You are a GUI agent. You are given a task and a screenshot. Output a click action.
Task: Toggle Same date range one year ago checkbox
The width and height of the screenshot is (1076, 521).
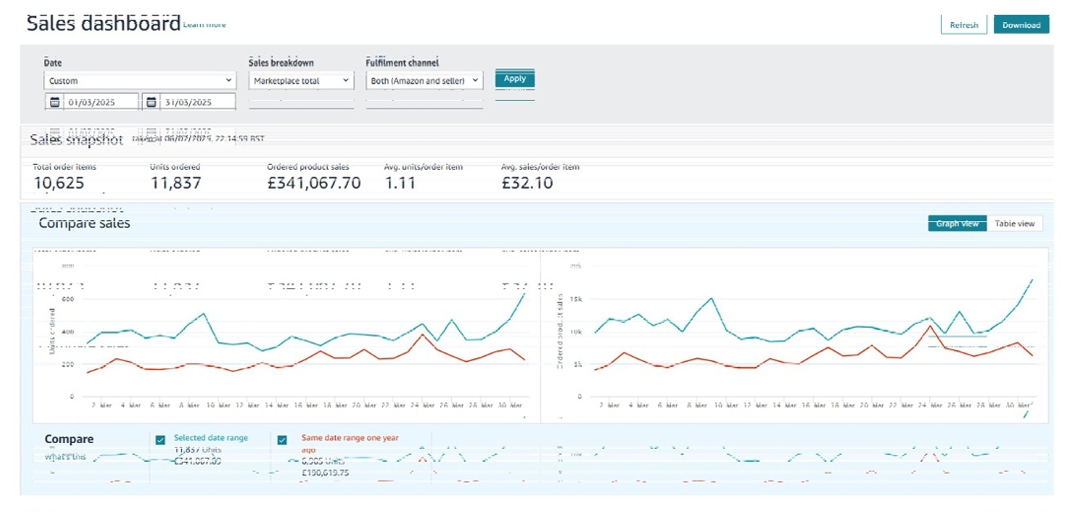pos(282,439)
